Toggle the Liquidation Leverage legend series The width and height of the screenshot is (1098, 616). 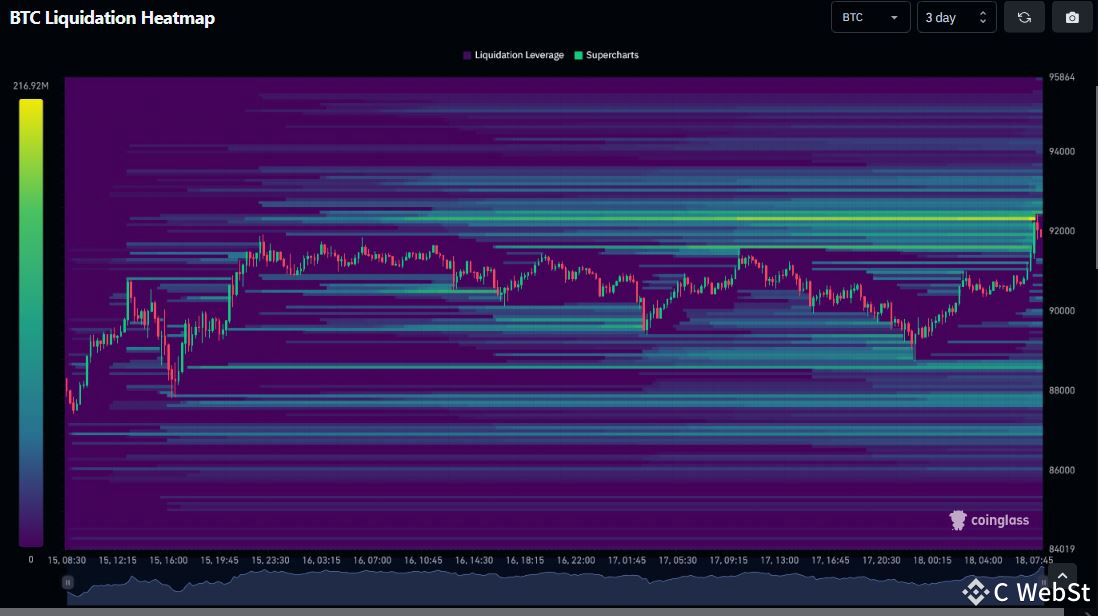coord(513,55)
